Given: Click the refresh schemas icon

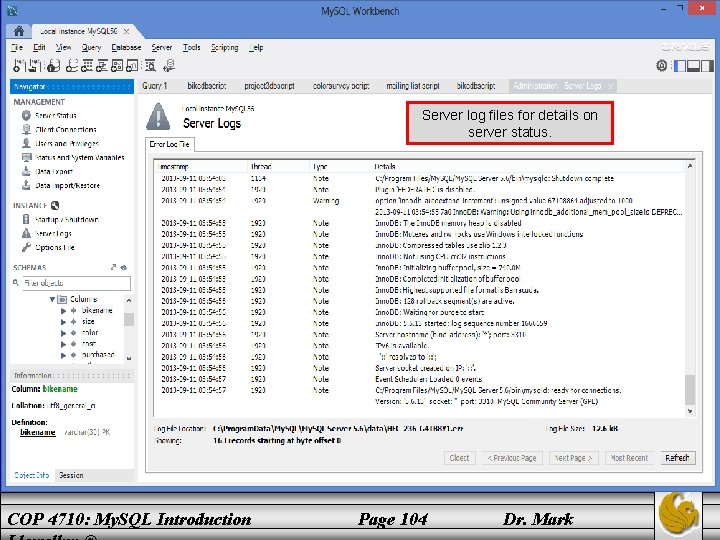Looking at the screenshot, I should [x=124, y=267].
